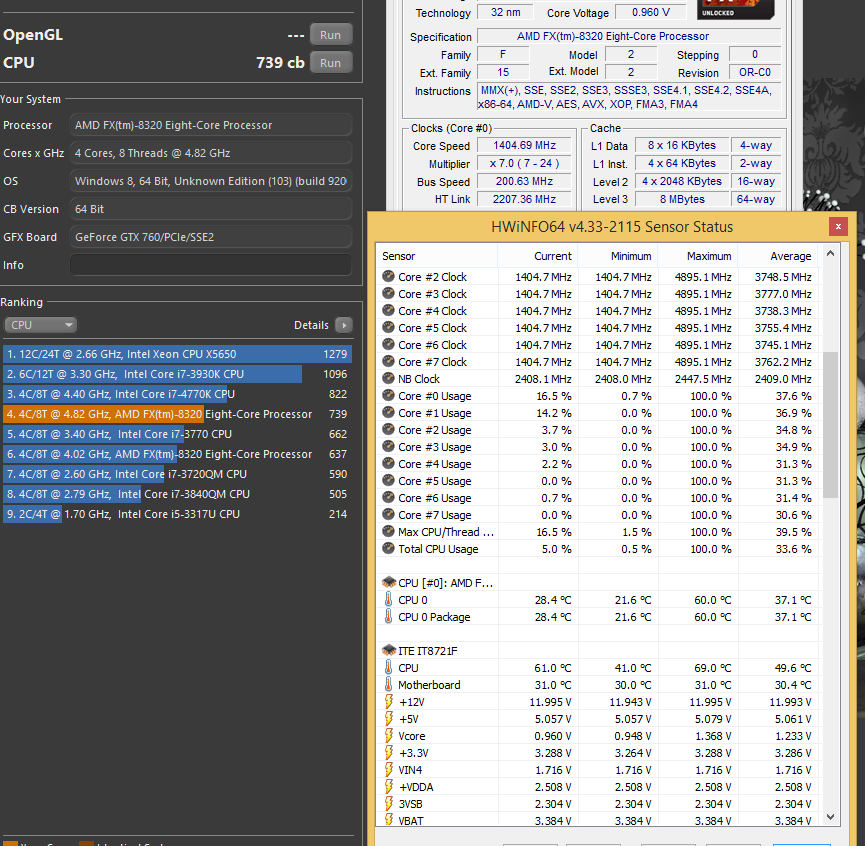865x846 pixels.
Task: Click the Core #6 Clock gauge icon
Action: point(388,345)
